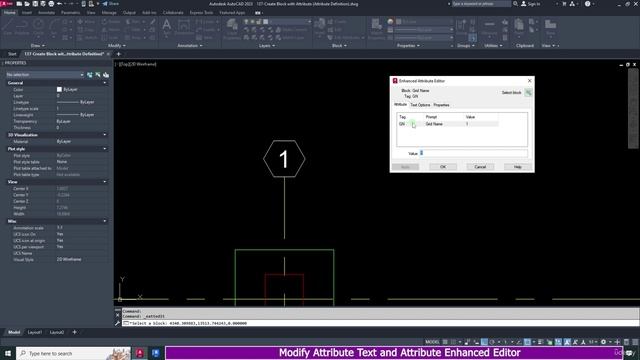This screenshot has width=640, height=360.
Task: Click the Apply button in Attribute Editor
Action: [405, 167]
